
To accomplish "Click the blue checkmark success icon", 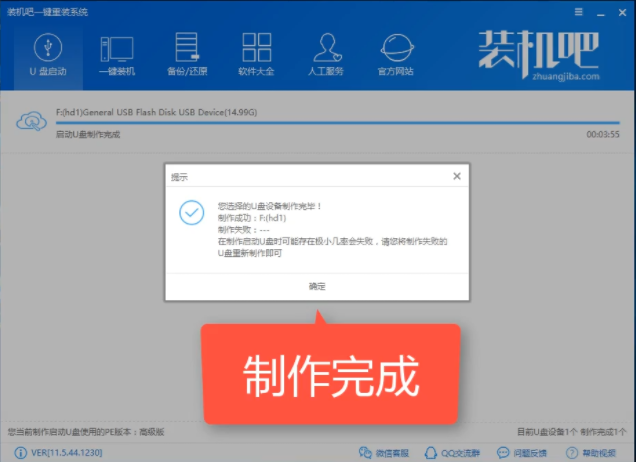I will [190, 212].
